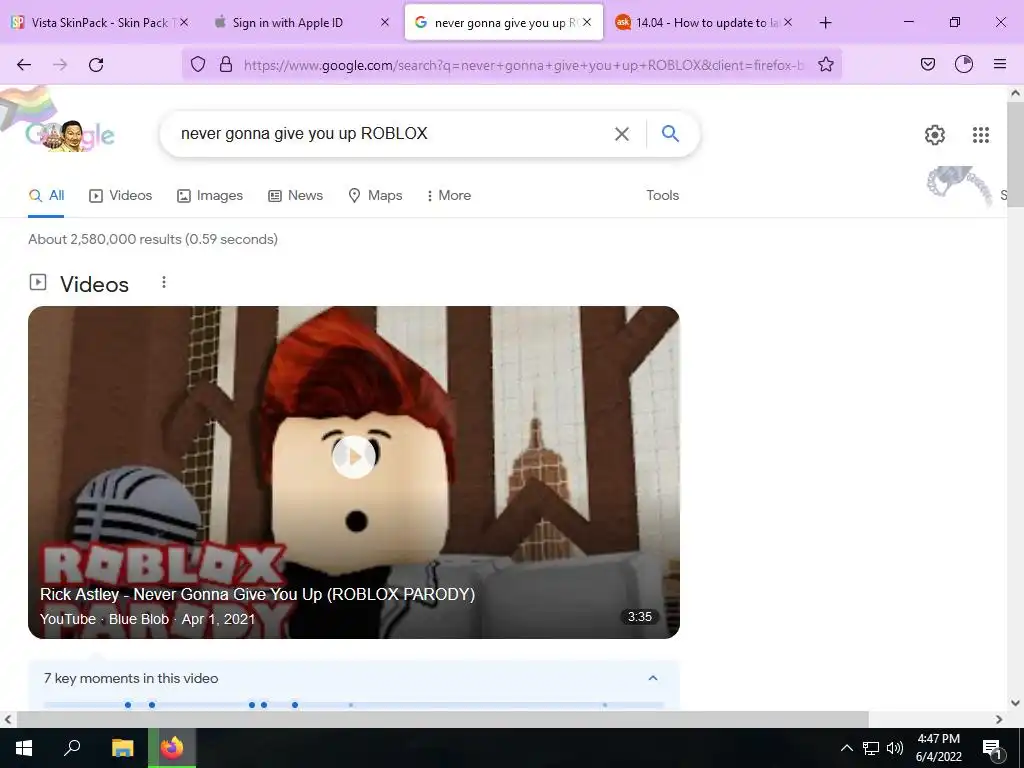
Task: Open network status tray icon
Action: pos(871,748)
